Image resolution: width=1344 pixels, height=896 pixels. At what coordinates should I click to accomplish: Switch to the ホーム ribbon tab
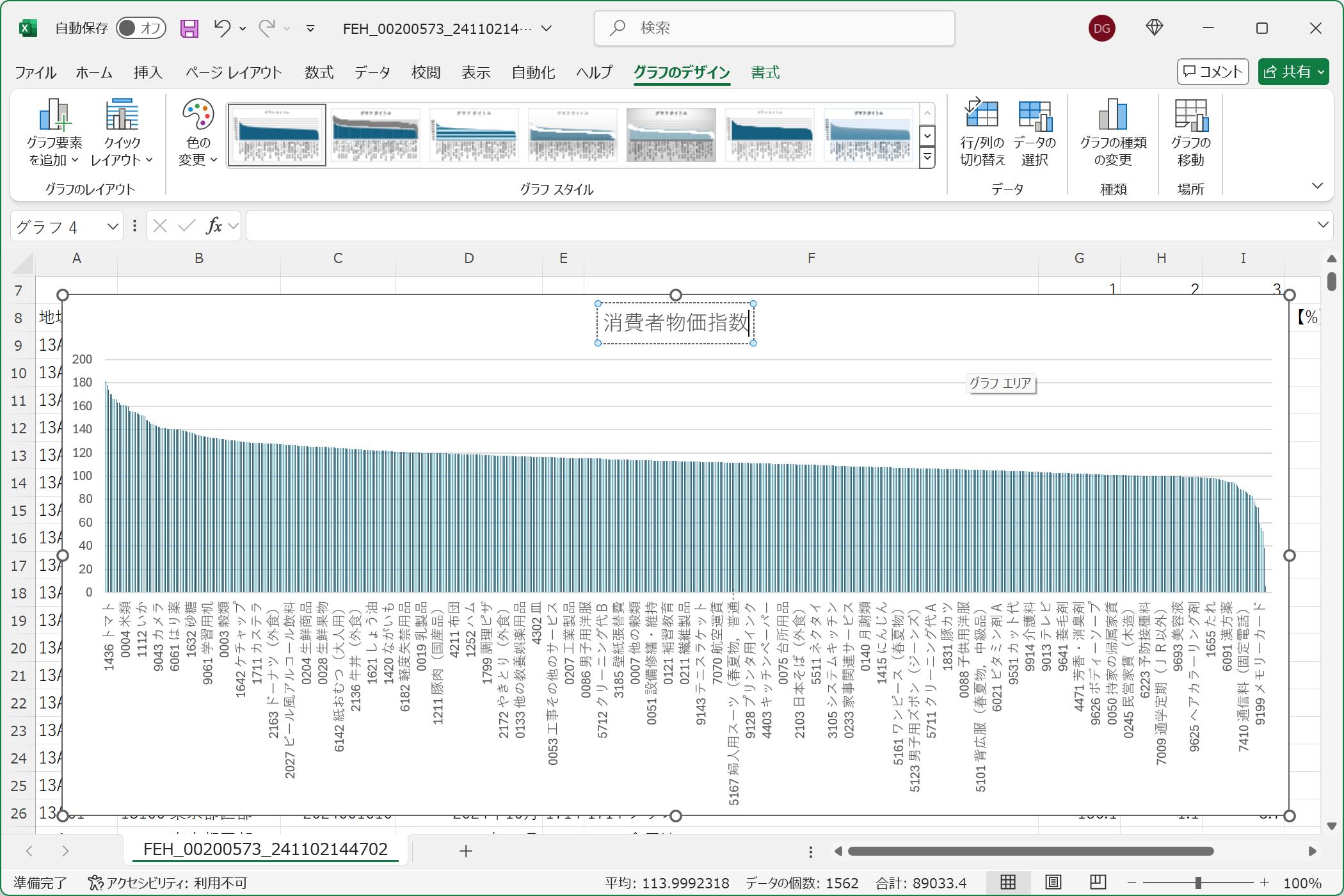pyautogui.click(x=94, y=72)
